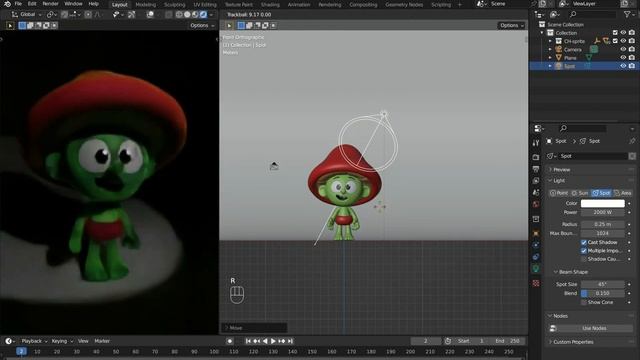The image size is (640, 360).
Task: Expand the Camera item in outliner
Action: (550, 49)
